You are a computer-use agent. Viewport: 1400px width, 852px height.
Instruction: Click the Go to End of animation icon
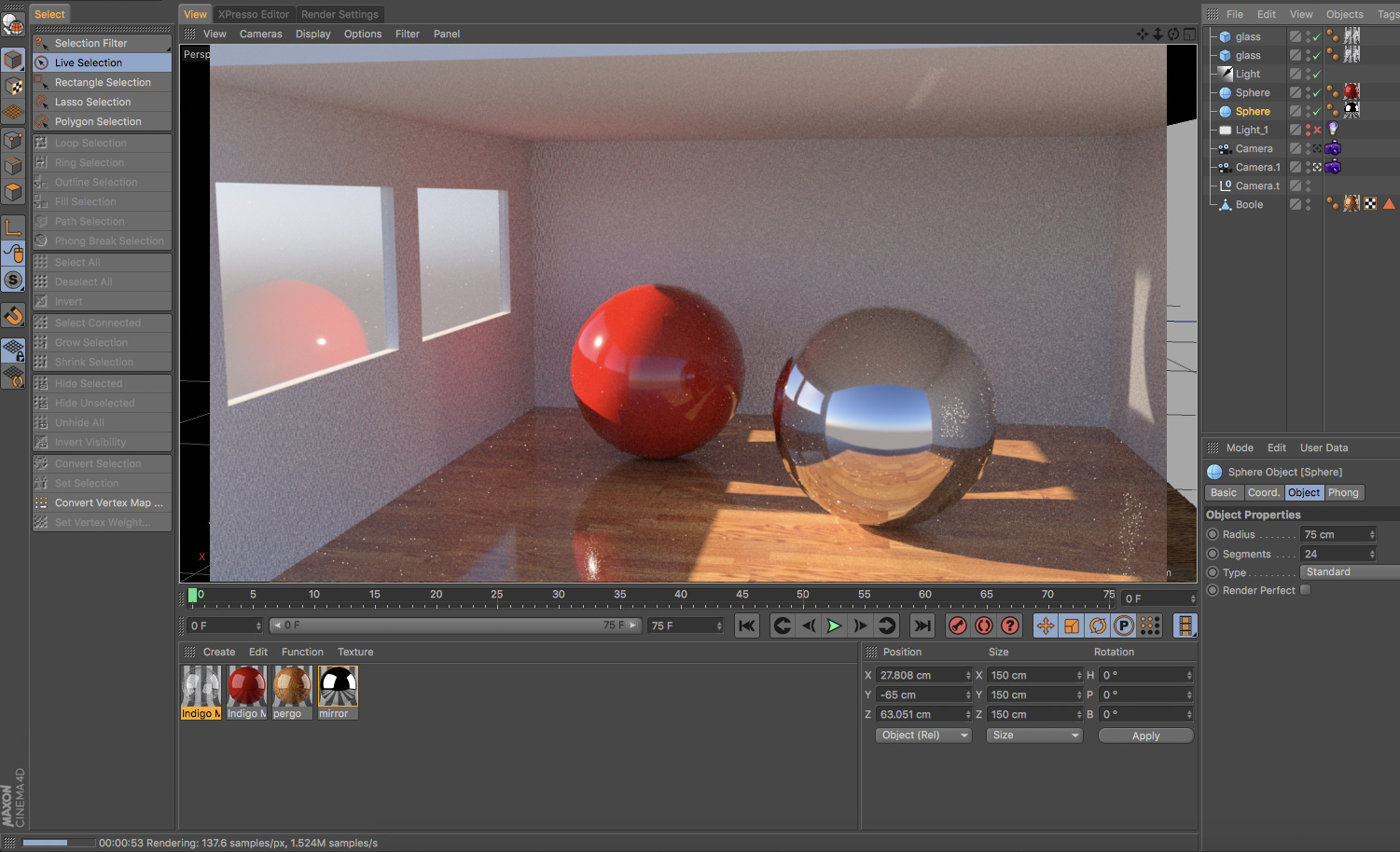(x=922, y=625)
